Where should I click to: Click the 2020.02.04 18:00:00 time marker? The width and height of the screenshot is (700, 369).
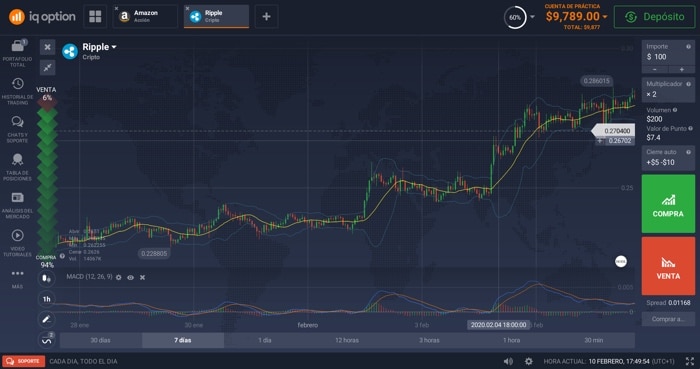click(499, 325)
